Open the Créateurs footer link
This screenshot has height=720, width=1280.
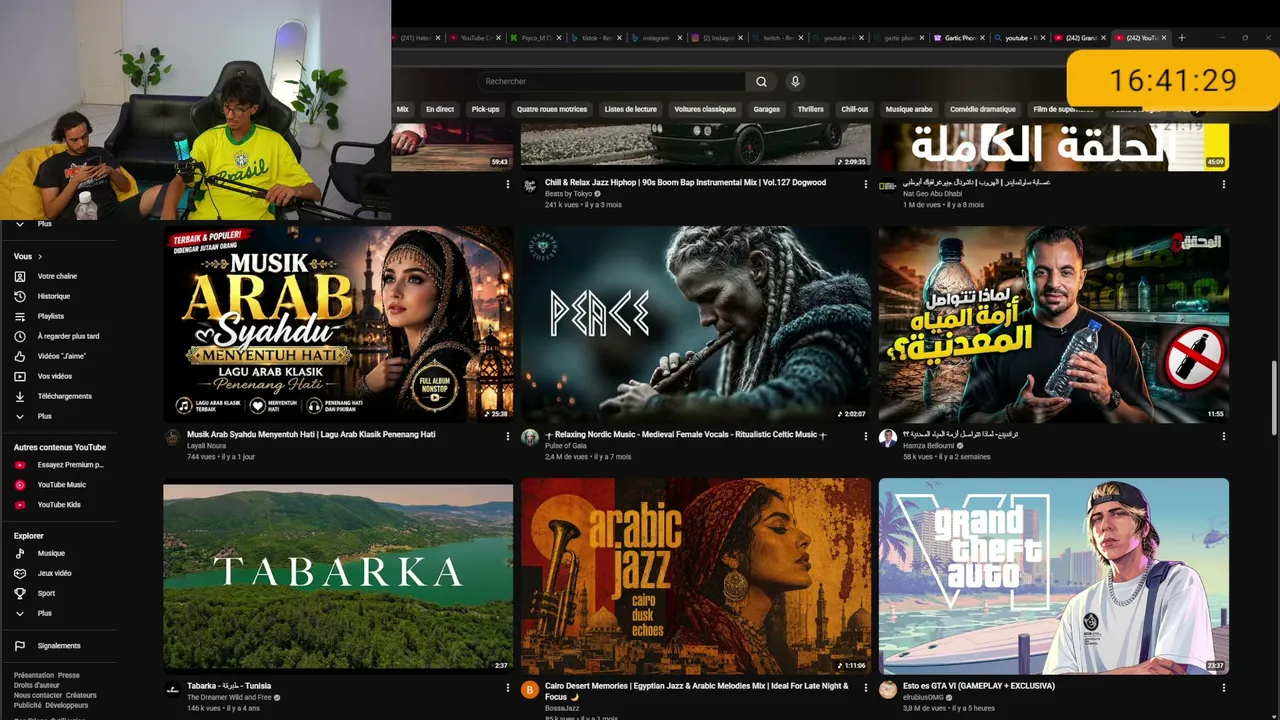[81, 695]
